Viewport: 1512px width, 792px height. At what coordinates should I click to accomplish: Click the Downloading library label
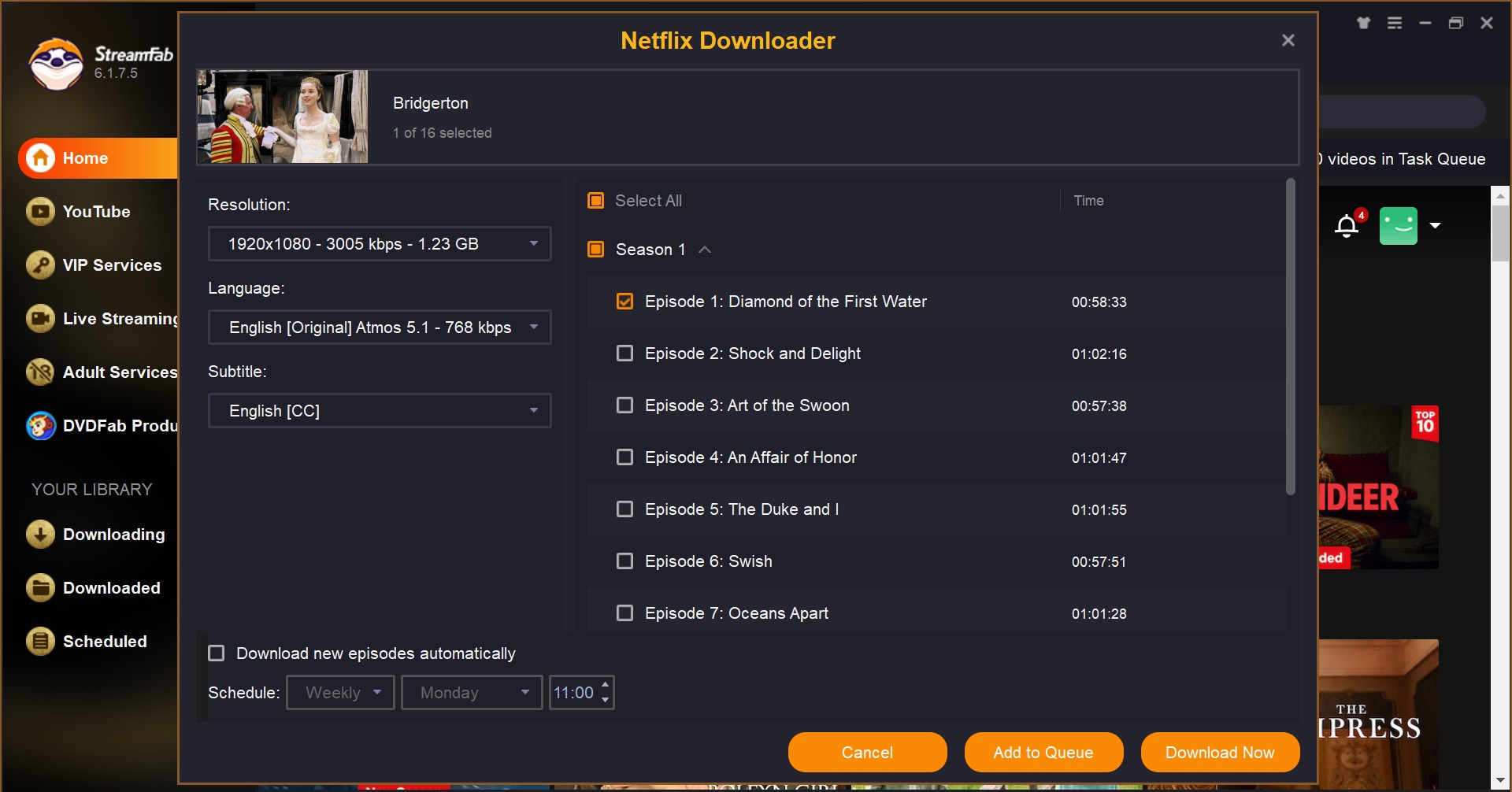114,535
